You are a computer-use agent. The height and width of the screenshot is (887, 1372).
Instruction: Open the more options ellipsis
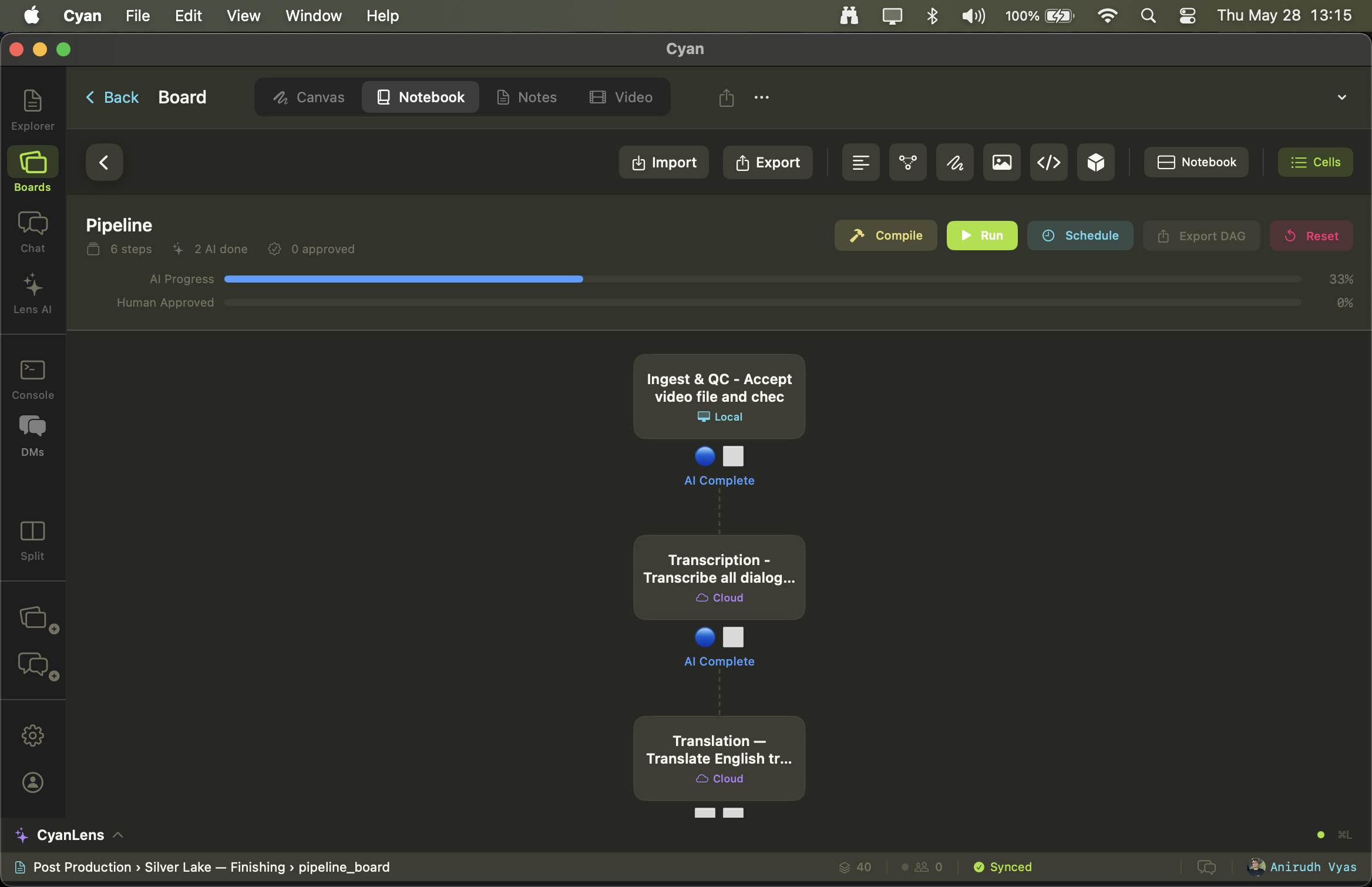[x=762, y=98]
